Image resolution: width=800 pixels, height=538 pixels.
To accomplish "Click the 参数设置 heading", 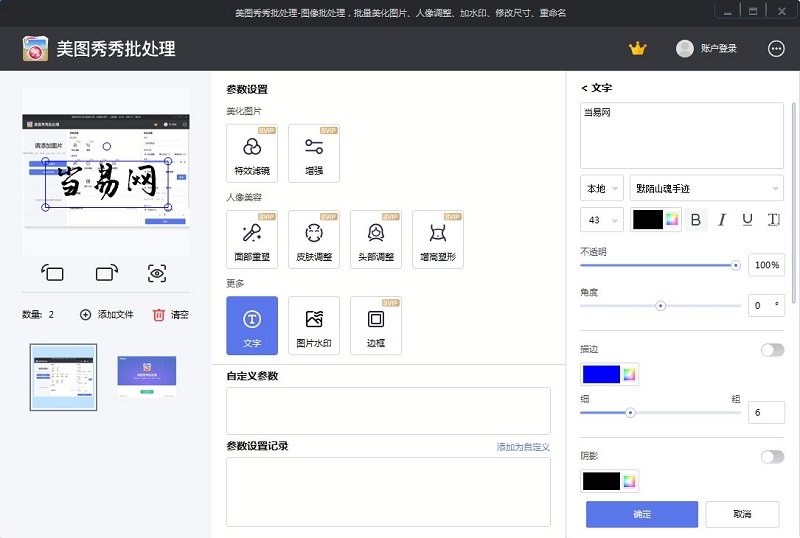I will [x=247, y=89].
